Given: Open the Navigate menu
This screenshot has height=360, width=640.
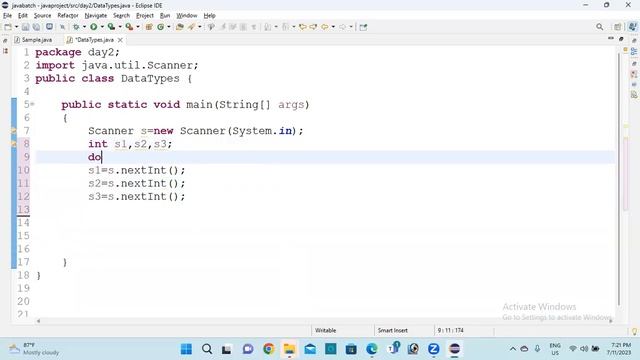Looking at the screenshot, I should coord(96,16).
